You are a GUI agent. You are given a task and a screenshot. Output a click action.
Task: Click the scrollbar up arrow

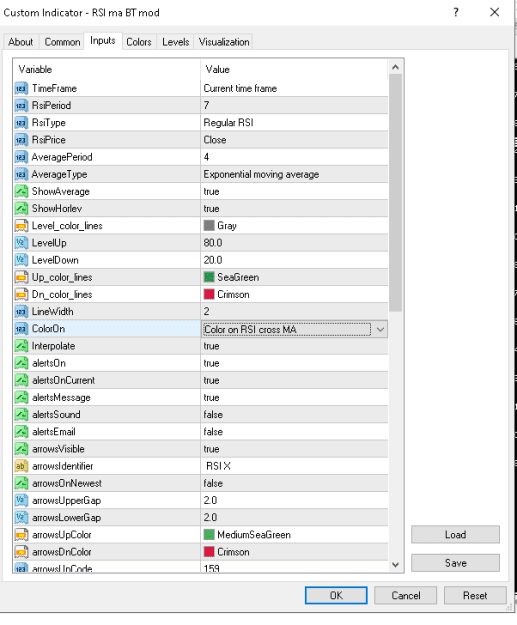click(395, 67)
